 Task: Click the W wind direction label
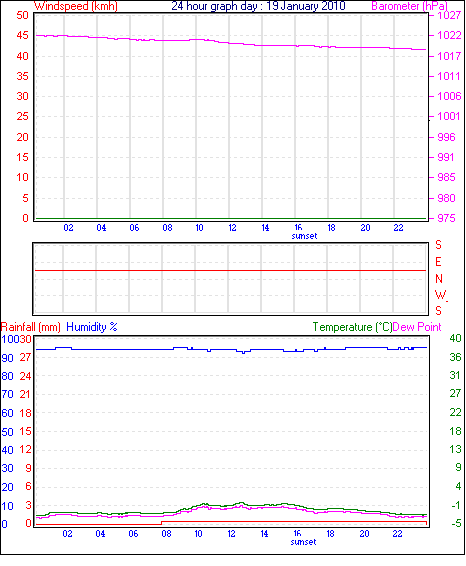pos(440,295)
